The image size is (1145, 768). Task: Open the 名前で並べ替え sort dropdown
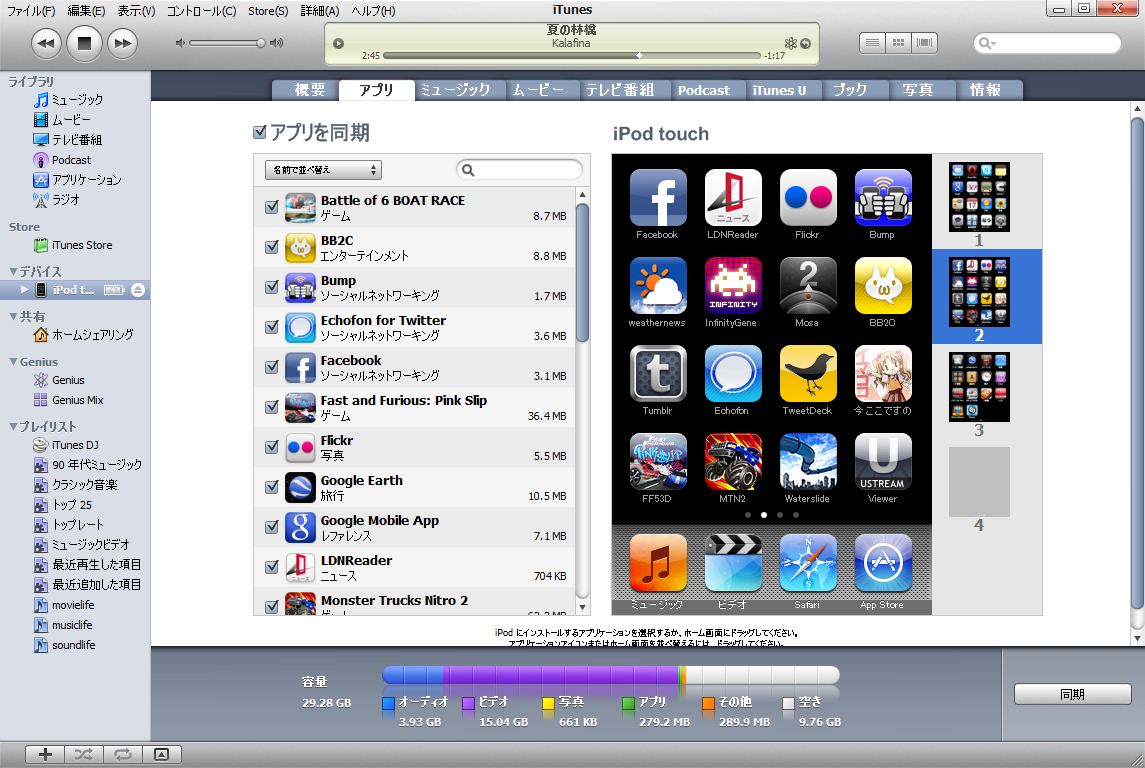(323, 170)
